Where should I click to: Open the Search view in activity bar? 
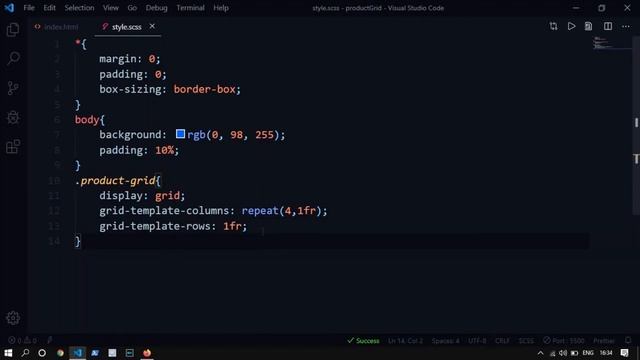13,59
